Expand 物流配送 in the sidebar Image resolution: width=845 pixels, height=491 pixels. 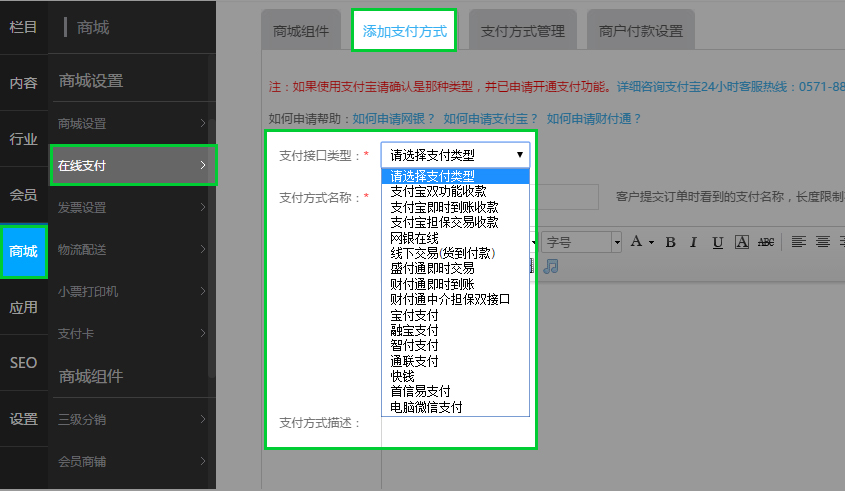[132, 249]
